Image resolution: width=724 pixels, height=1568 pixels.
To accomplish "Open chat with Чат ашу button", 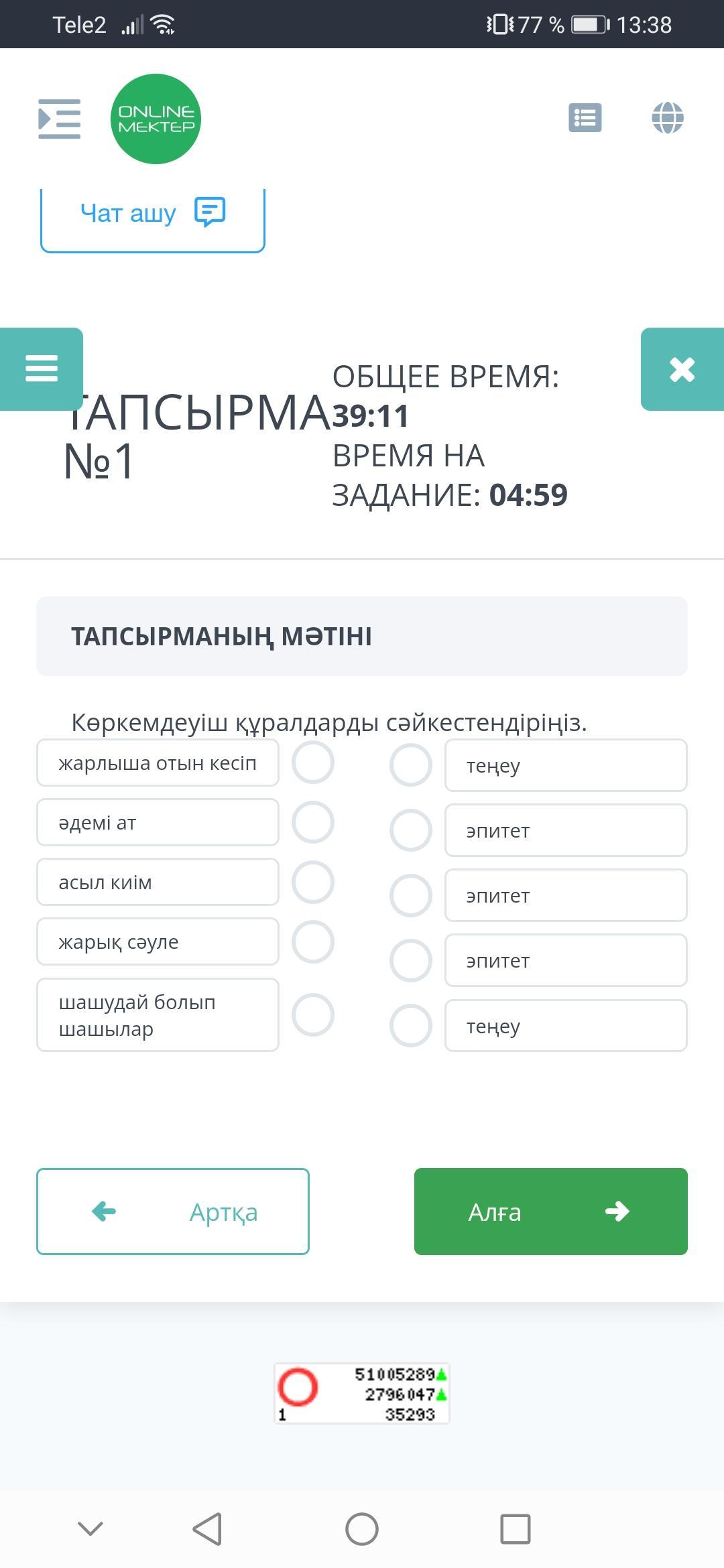I will [153, 214].
